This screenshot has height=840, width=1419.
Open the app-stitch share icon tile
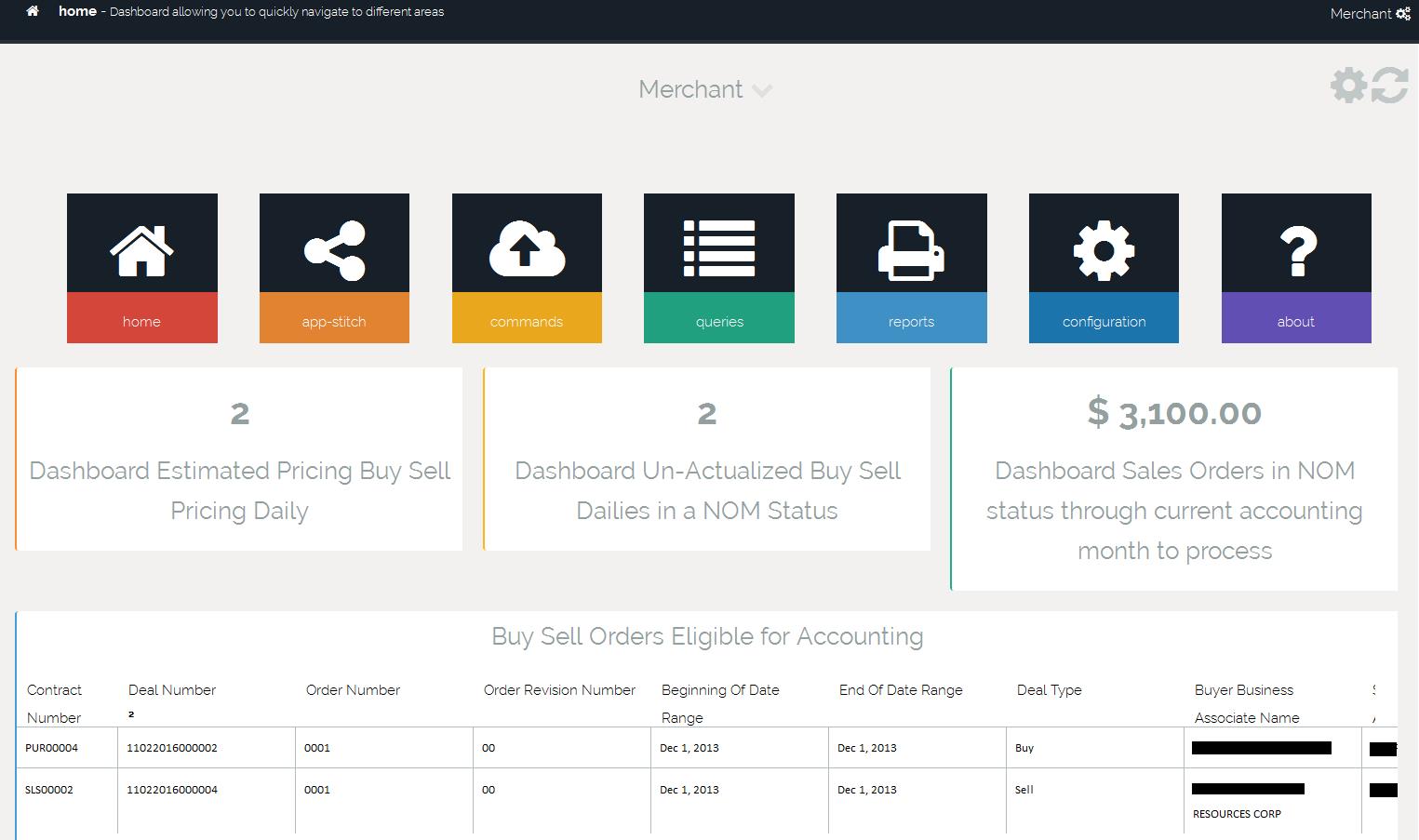tap(334, 249)
